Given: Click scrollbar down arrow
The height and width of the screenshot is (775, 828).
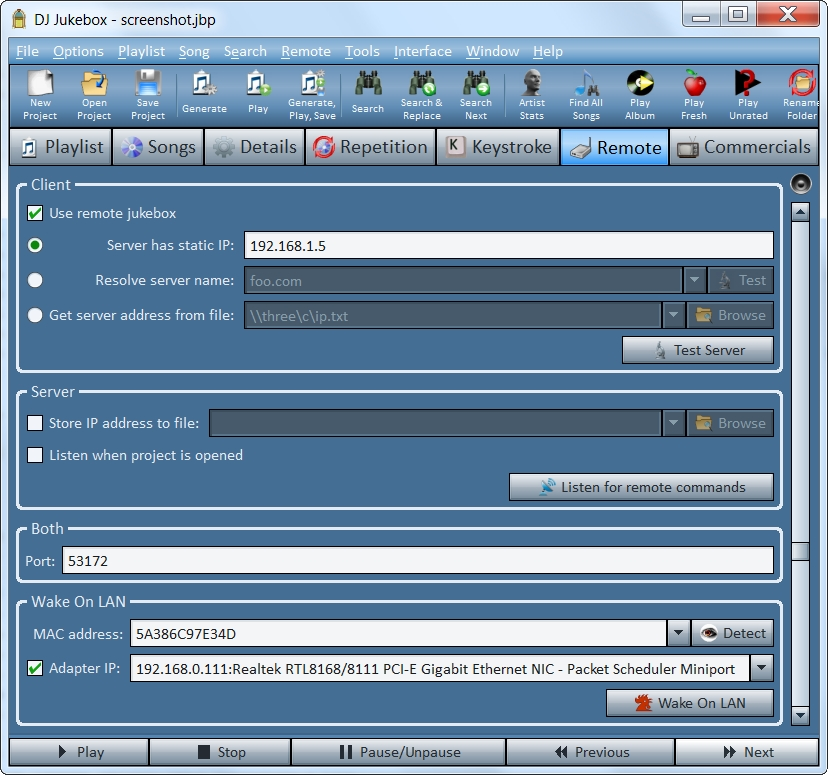Looking at the screenshot, I should pyautogui.click(x=801, y=715).
